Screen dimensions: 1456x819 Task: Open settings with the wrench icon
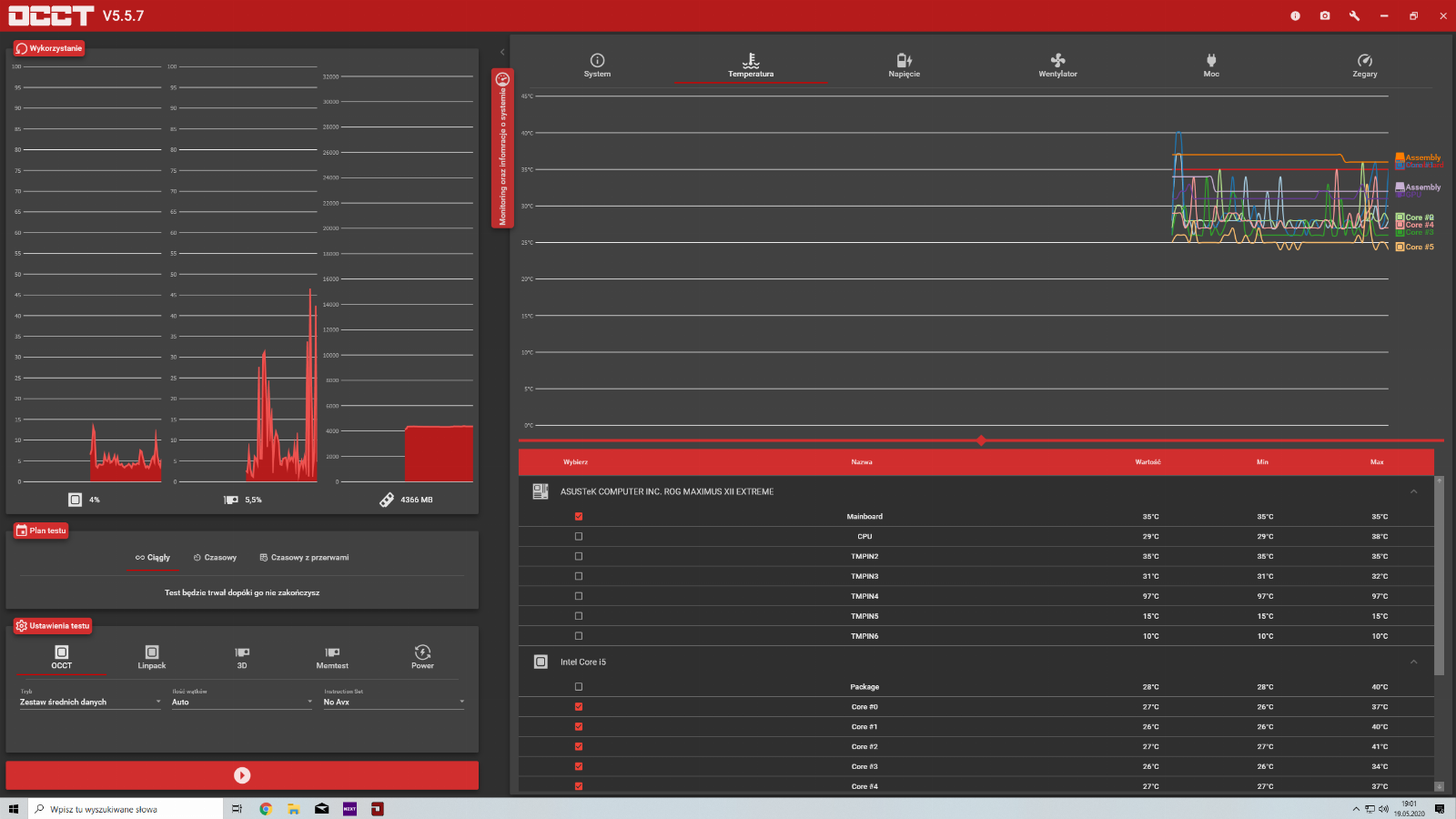(x=1354, y=15)
